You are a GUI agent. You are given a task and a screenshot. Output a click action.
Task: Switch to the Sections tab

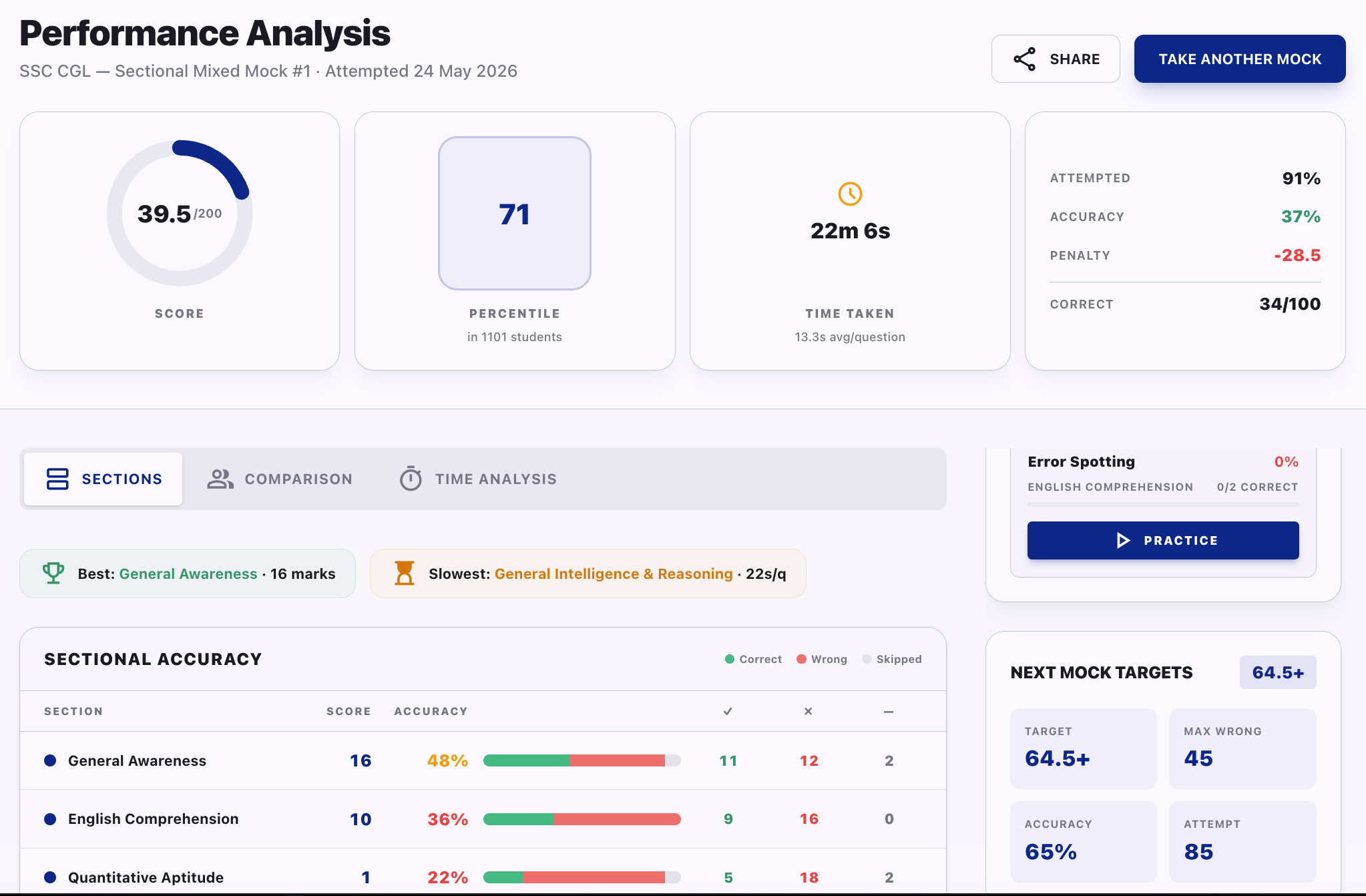click(x=103, y=479)
